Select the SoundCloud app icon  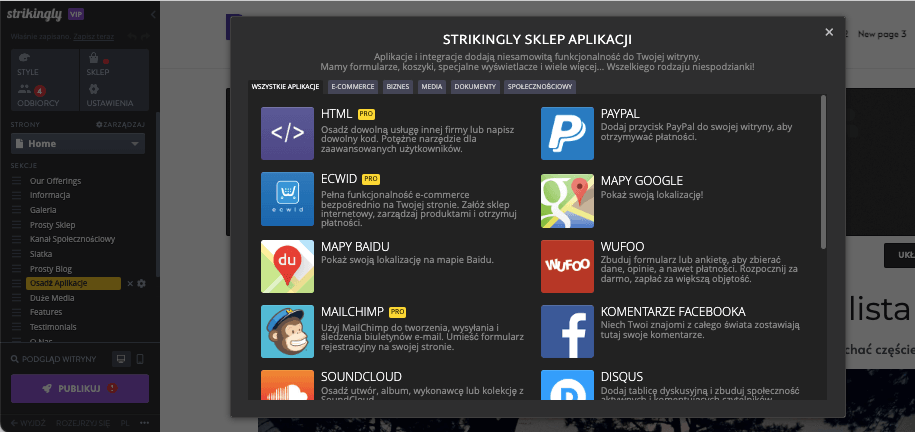point(287,385)
